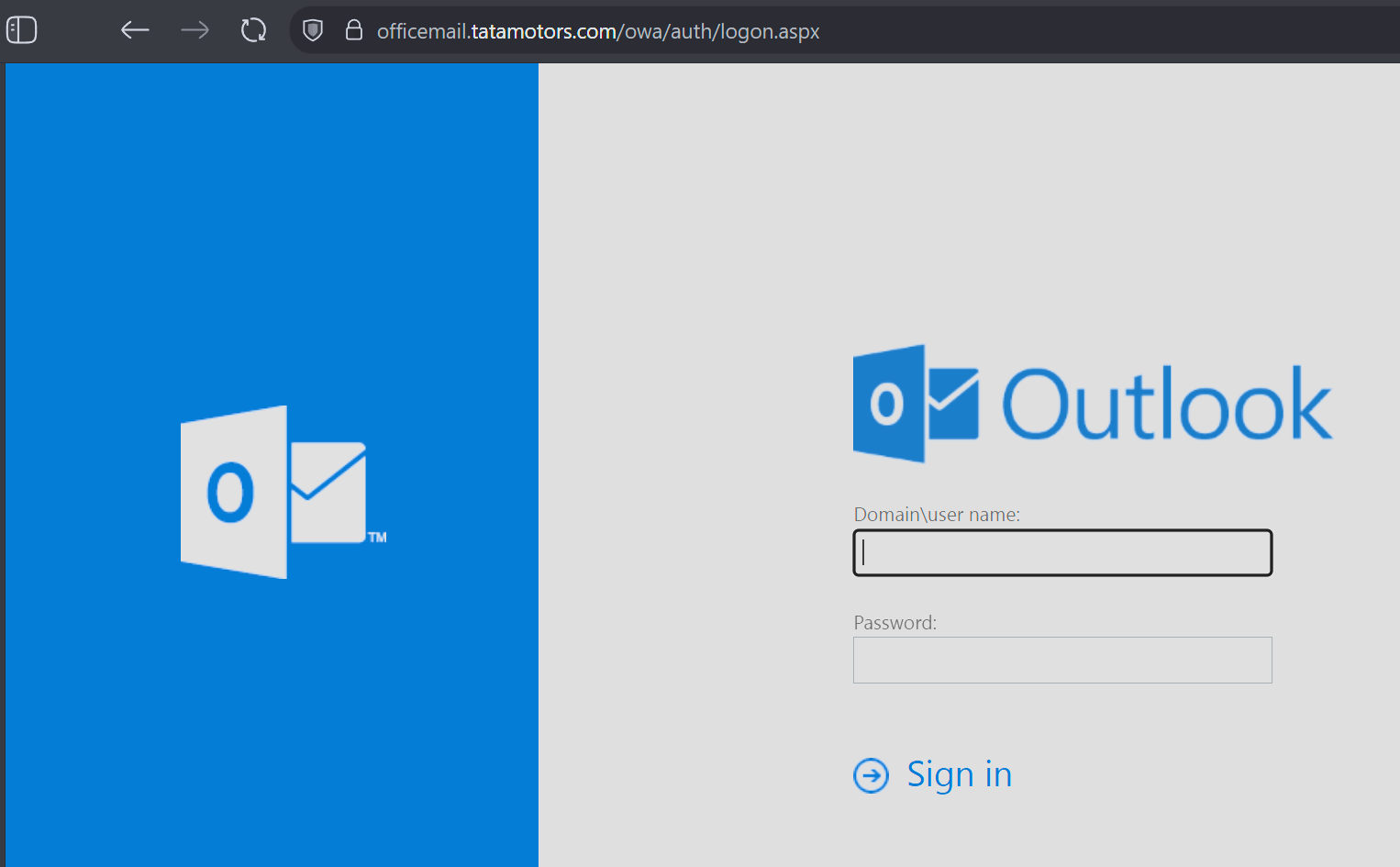
Task: Click the circled arrow beside Sign in
Action: point(871,775)
